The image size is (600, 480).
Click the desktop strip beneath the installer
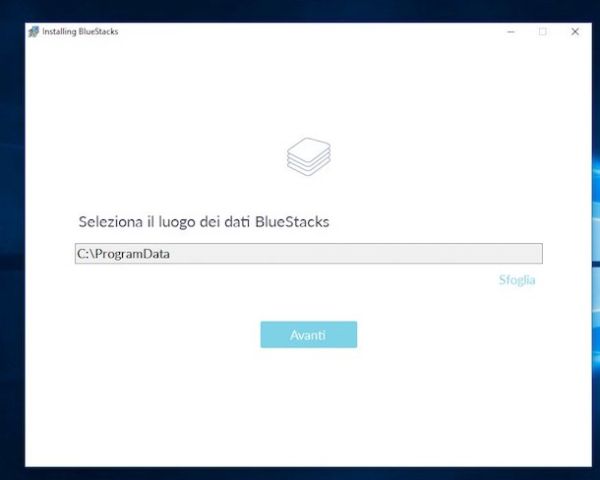(306, 473)
